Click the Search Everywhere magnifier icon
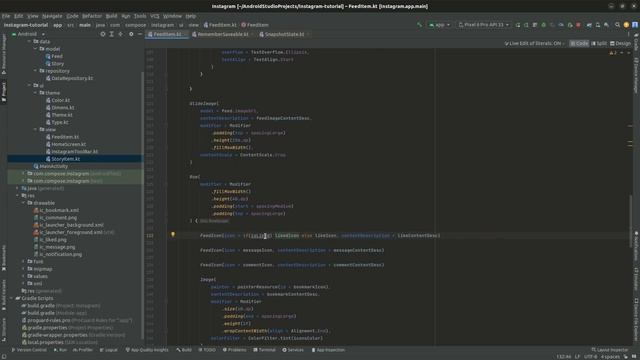This screenshot has width=640, height=360. 618,25
